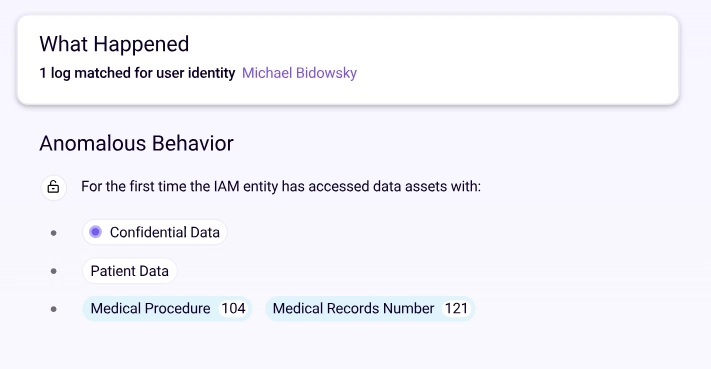Click the '1 log matched for user identity' text
Screen dimensions: 711x369
(137, 73)
